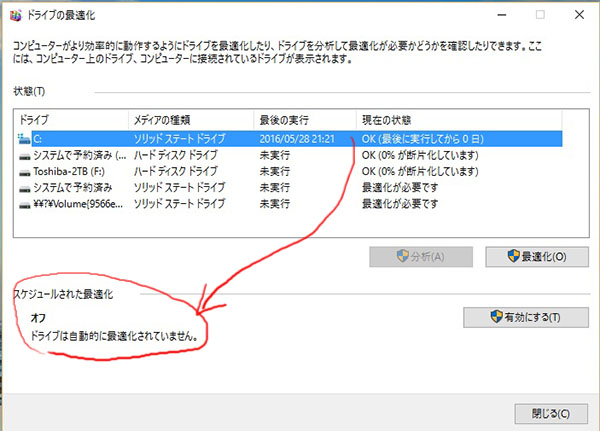Screen dimensions: 600x431
Task: Sort by the メディアの種類 column header
Action: pyautogui.click(x=191, y=120)
